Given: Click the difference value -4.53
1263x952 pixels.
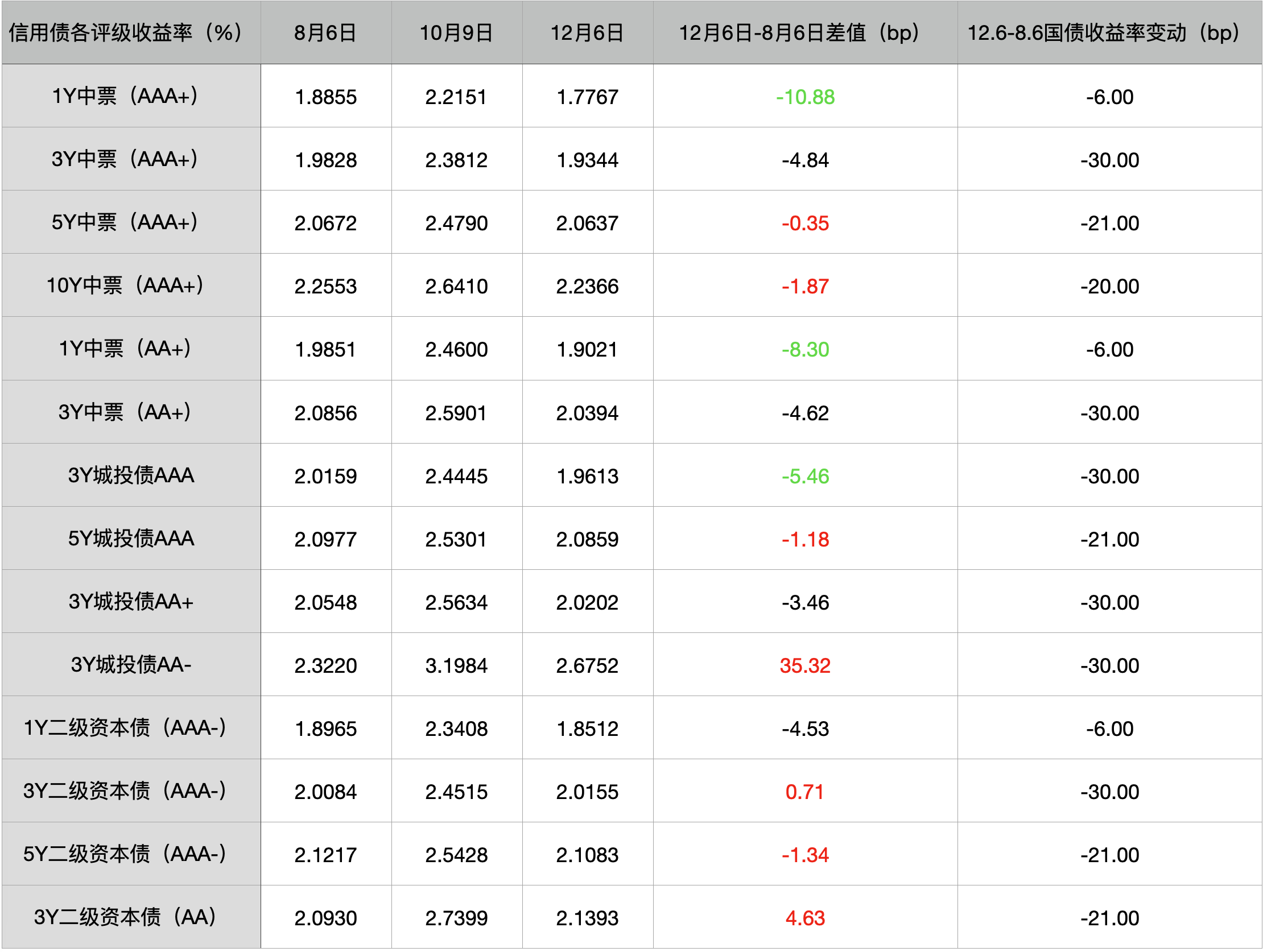Looking at the screenshot, I should point(805,729).
